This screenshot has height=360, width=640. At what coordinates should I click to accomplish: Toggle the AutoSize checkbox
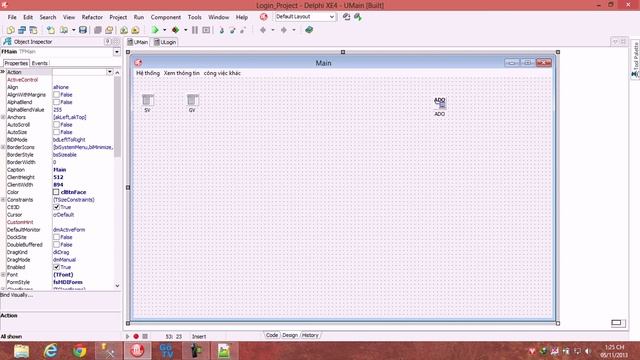(56, 132)
